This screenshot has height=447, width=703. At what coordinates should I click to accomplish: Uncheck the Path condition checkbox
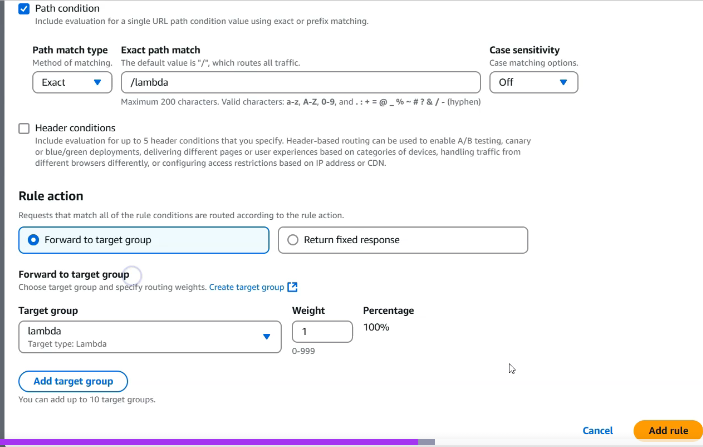(25, 8)
